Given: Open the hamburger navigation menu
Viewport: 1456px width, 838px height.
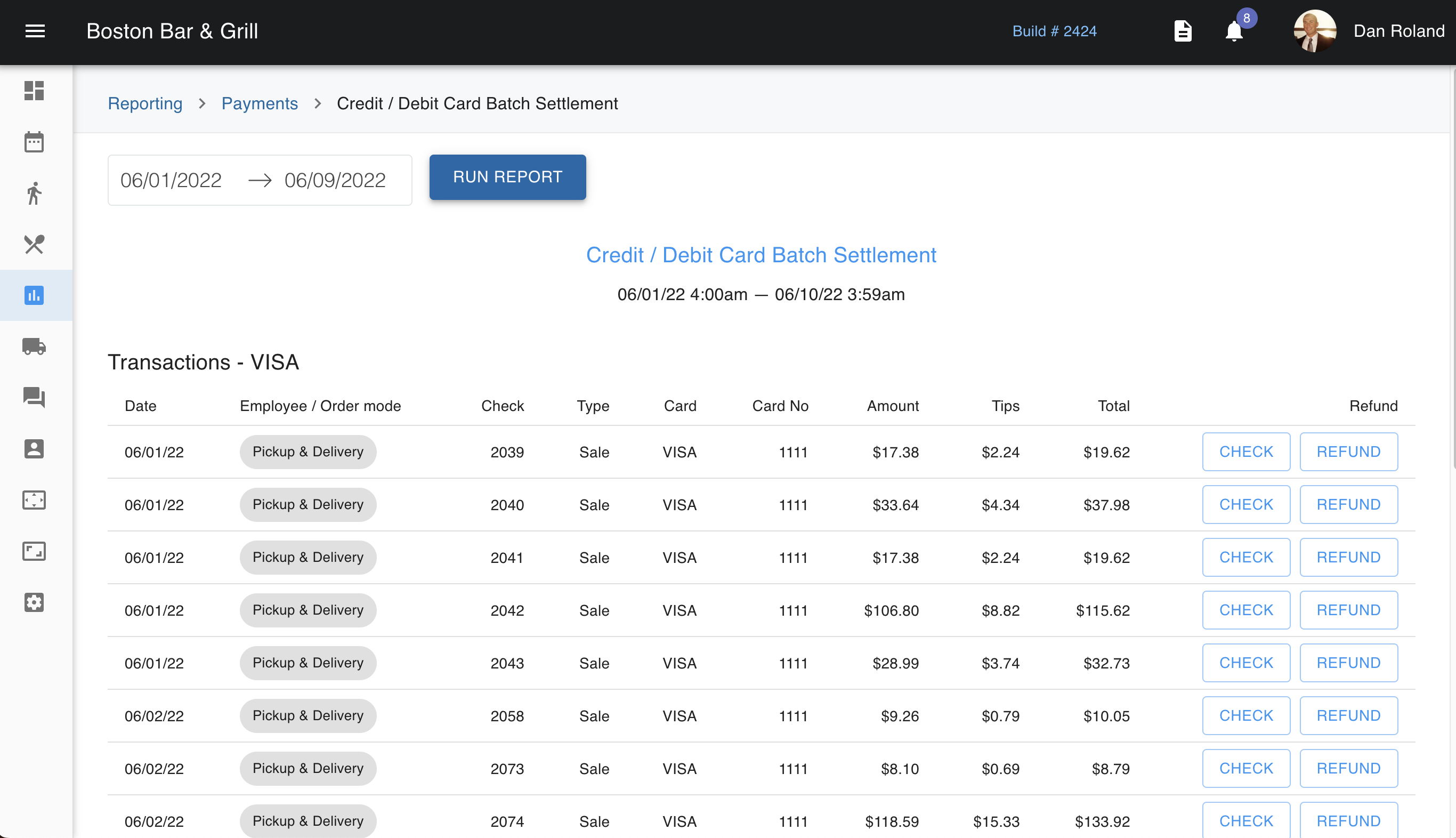Looking at the screenshot, I should coord(35,31).
